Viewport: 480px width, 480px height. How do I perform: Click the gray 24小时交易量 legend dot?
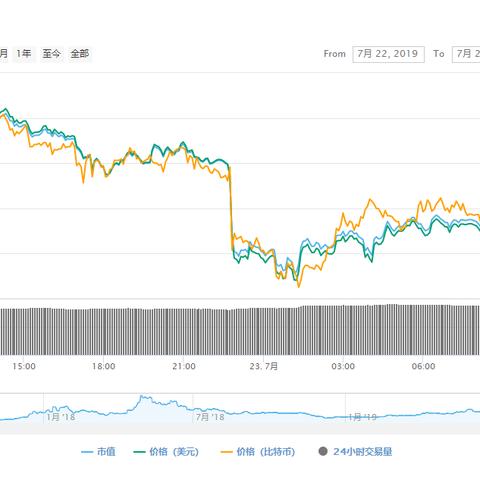[323, 452]
